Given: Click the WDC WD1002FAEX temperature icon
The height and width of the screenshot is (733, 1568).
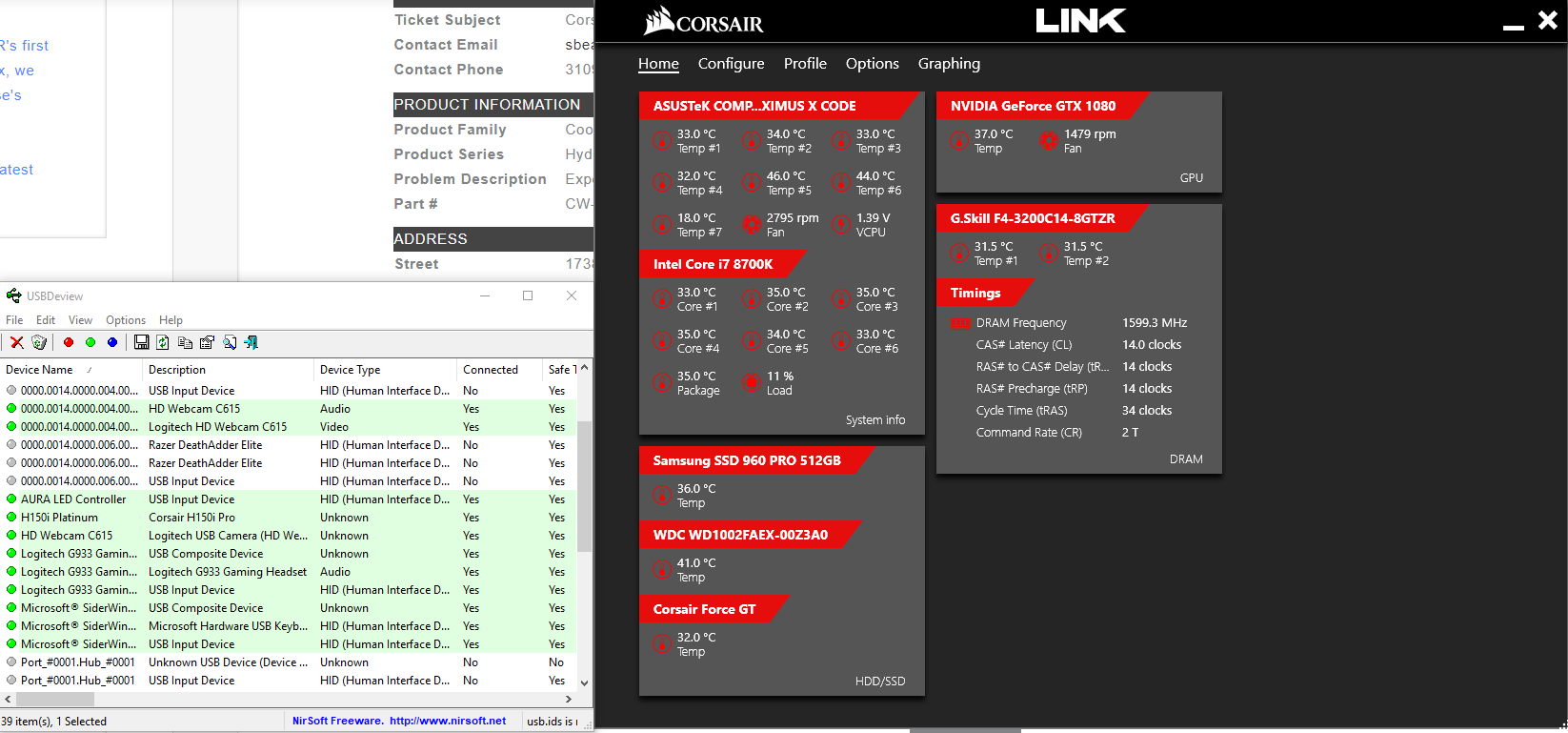Looking at the screenshot, I should pyautogui.click(x=662, y=570).
